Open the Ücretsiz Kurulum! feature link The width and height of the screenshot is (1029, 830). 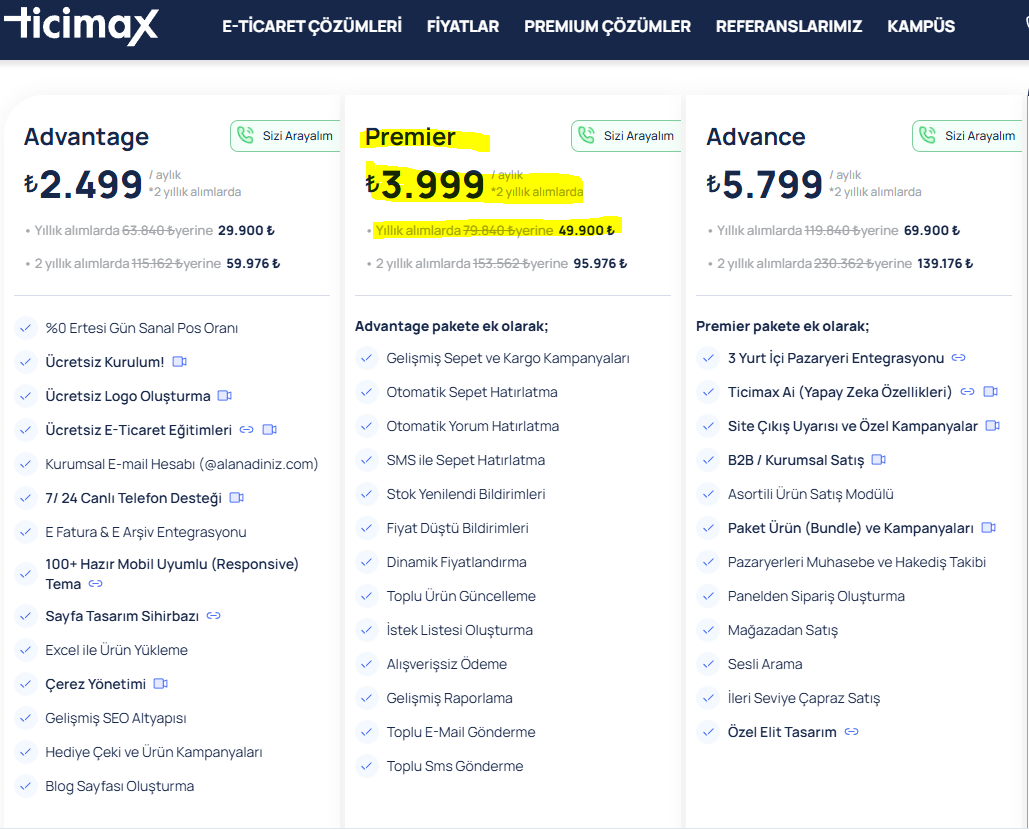click(x=104, y=362)
